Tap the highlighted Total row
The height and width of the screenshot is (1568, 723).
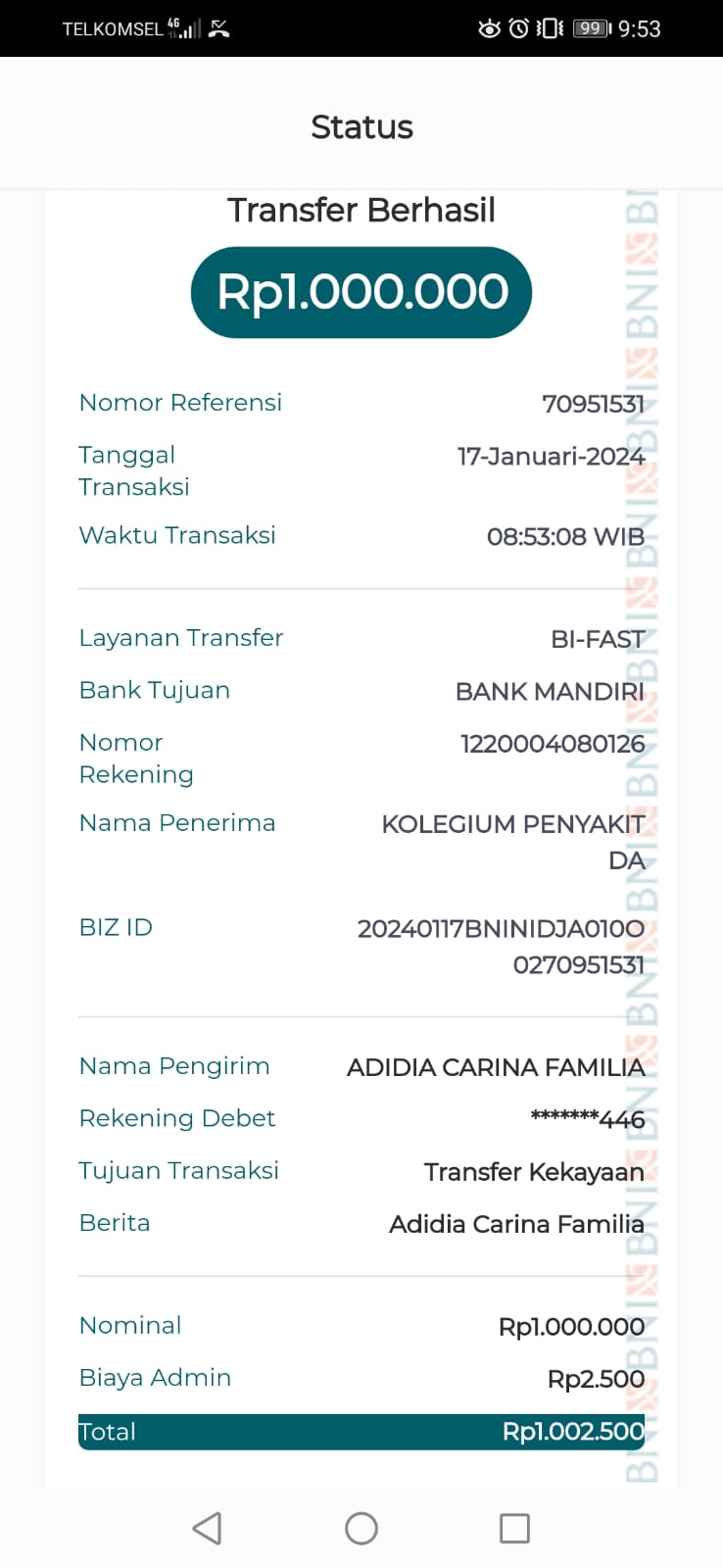pyautogui.click(x=361, y=1432)
